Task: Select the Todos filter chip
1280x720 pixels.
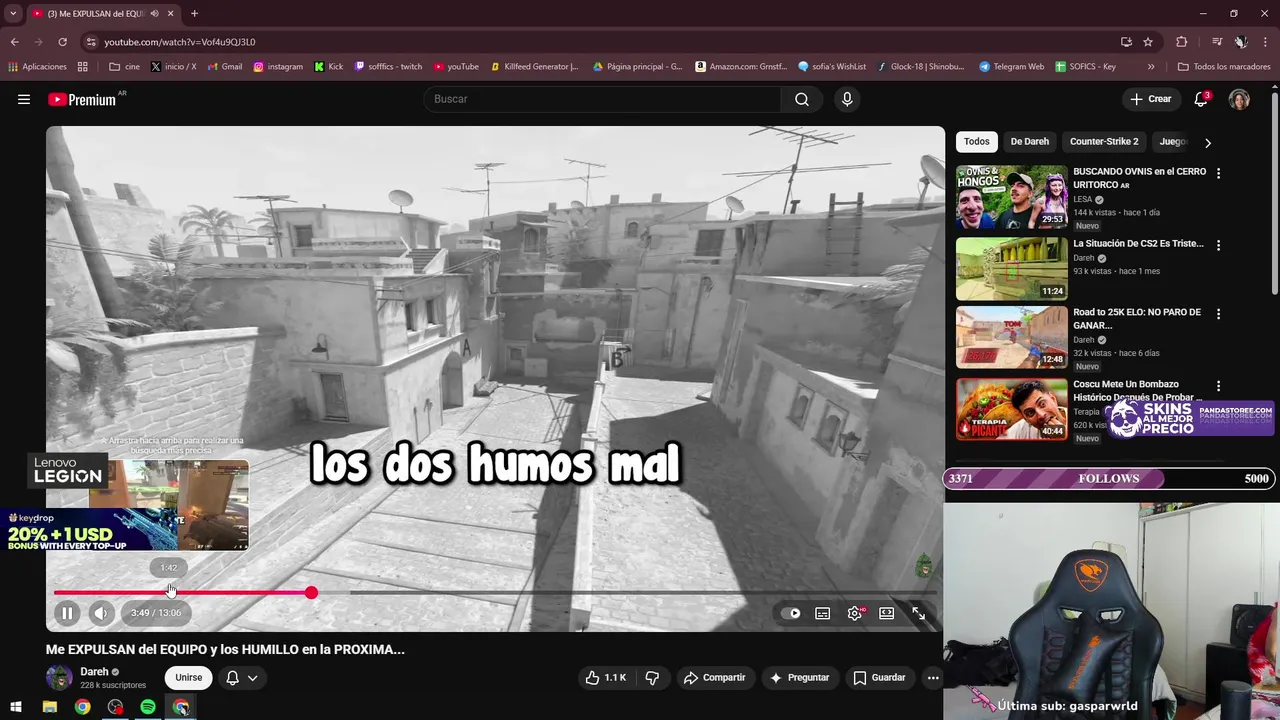Action: tap(977, 142)
